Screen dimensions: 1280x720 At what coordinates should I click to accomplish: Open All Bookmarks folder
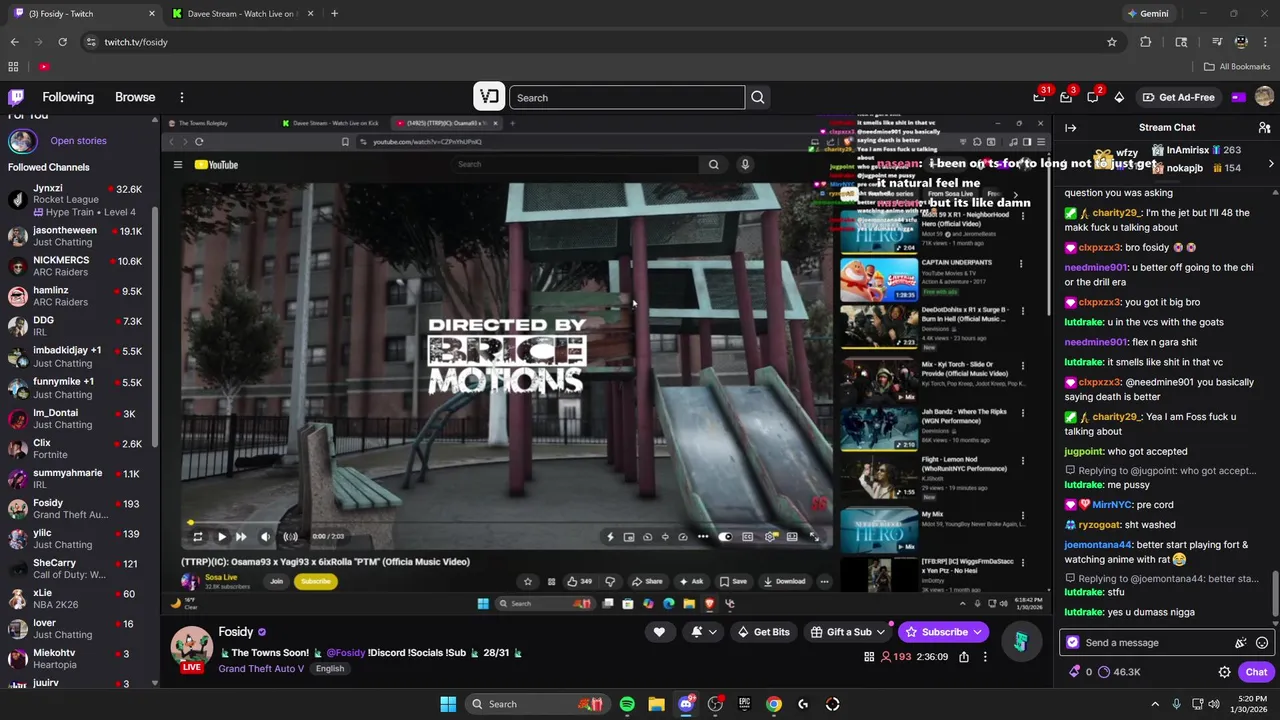tap(1237, 67)
